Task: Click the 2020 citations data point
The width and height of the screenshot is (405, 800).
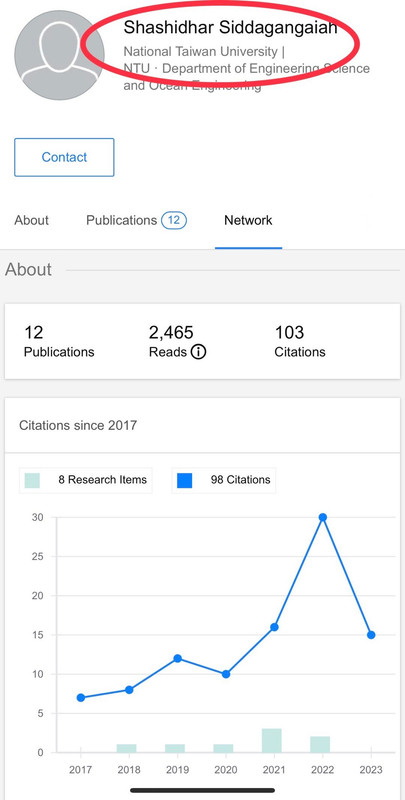Action: pyautogui.click(x=226, y=674)
